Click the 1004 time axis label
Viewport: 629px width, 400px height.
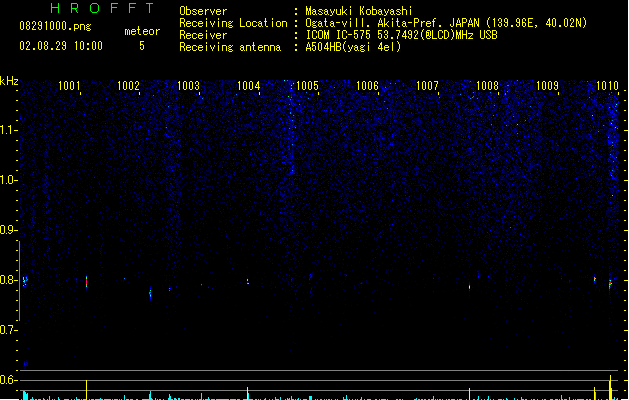(x=248, y=86)
